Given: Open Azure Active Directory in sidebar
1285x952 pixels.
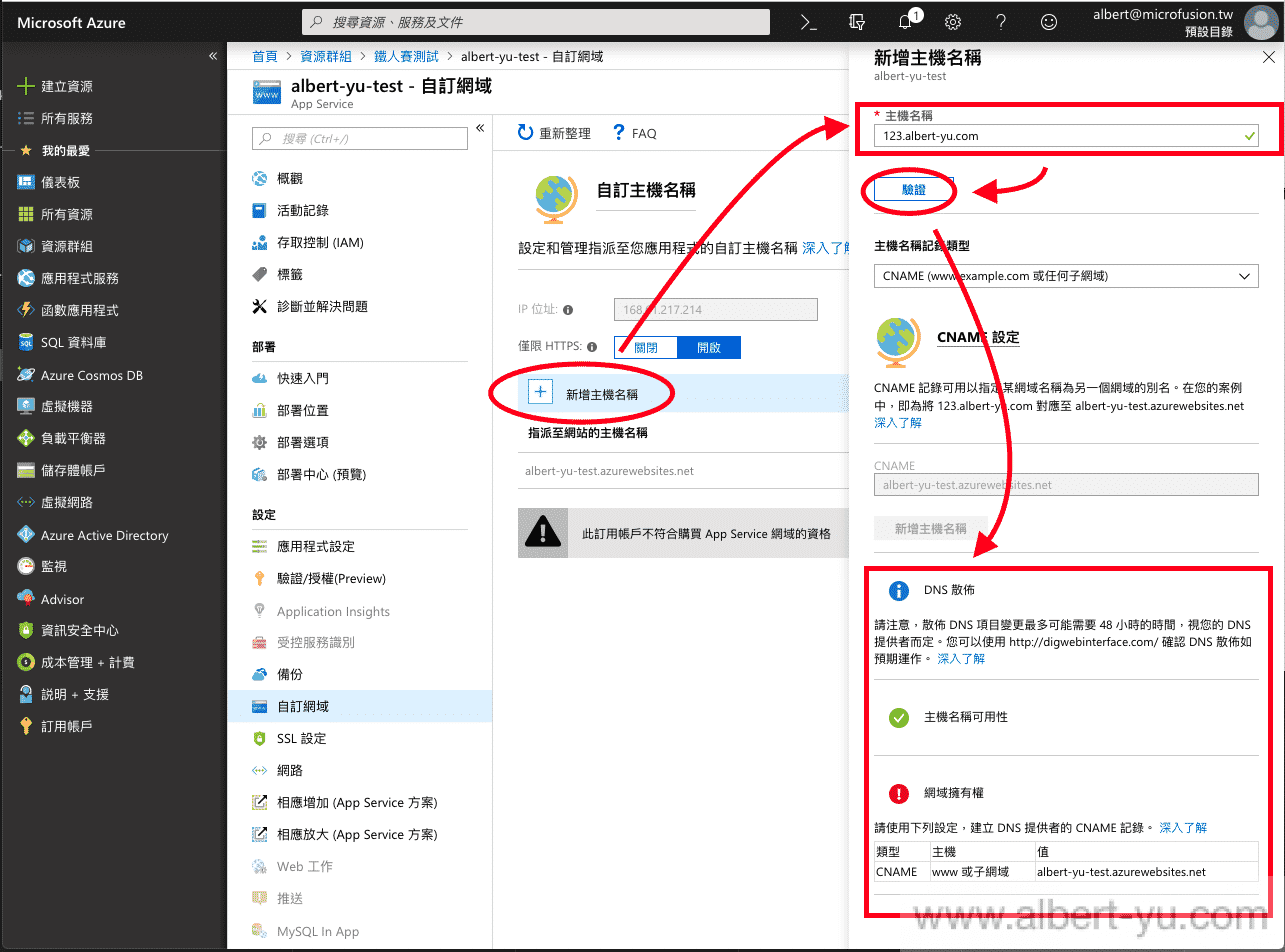Looking at the screenshot, I should tap(104, 535).
